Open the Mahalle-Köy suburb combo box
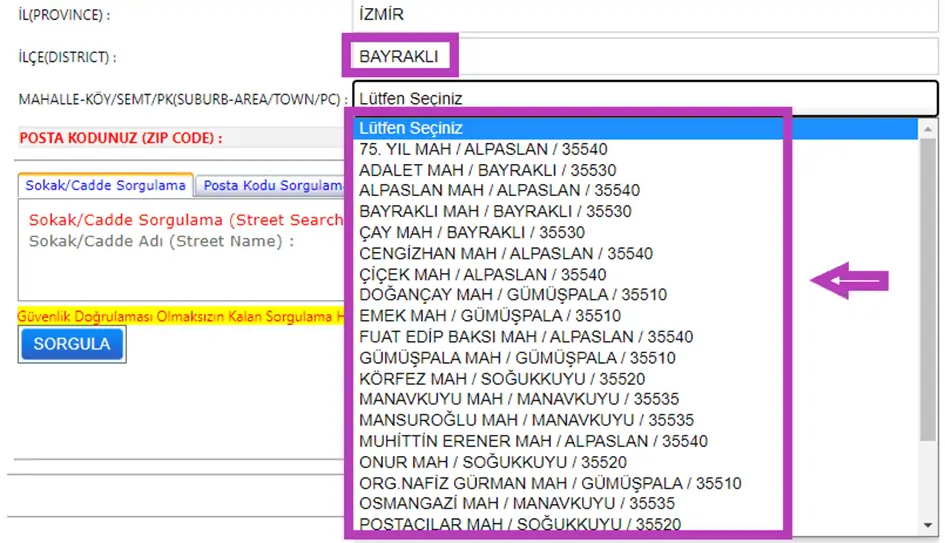Image resolution: width=945 pixels, height=543 pixels. tap(645, 99)
